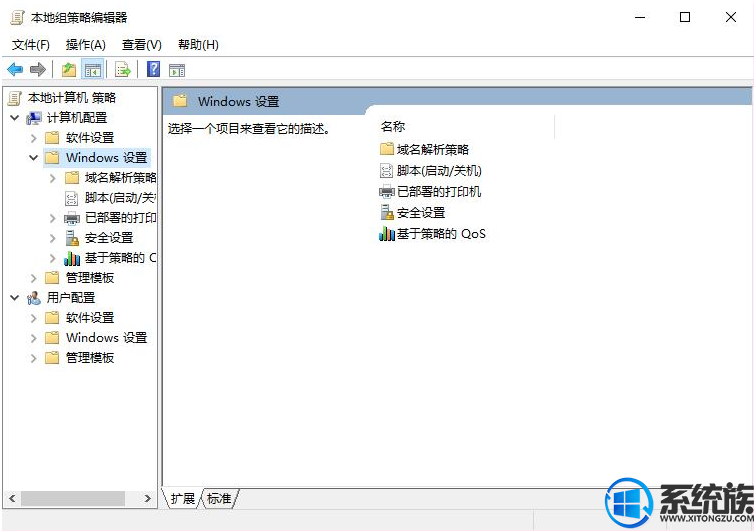The width and height of the screenshot is (754, 531).
Task: Open the 文件(F) menu
Action: tap(31, 45)
